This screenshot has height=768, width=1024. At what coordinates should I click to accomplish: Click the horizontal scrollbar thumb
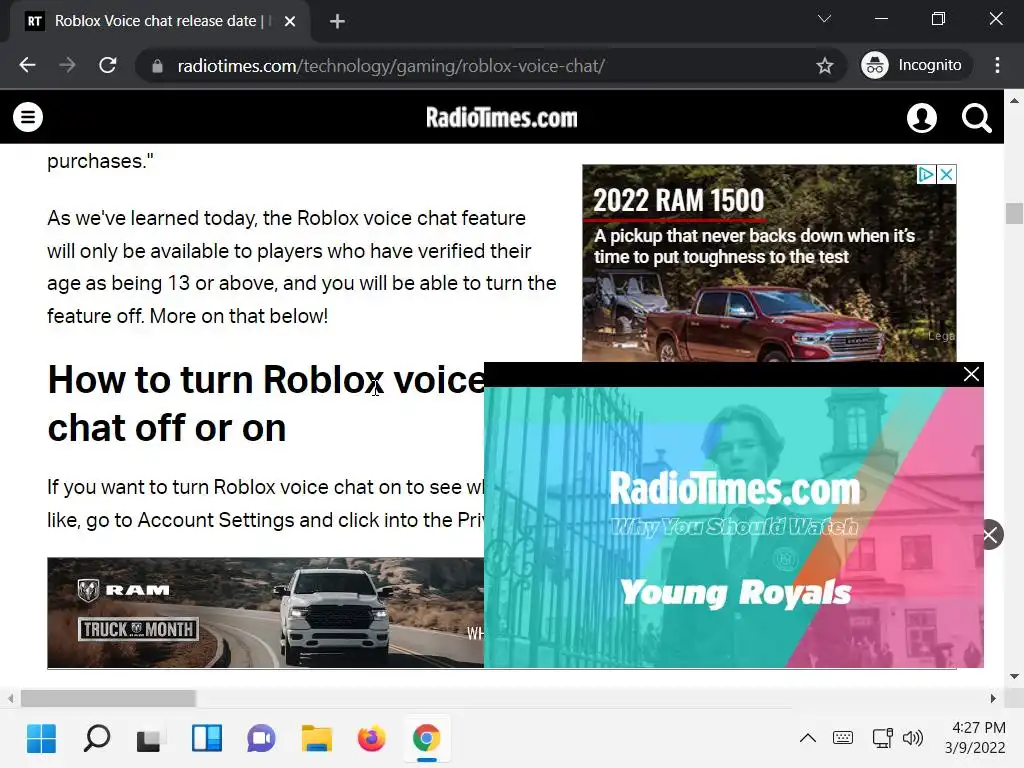[x=108, y=698]
